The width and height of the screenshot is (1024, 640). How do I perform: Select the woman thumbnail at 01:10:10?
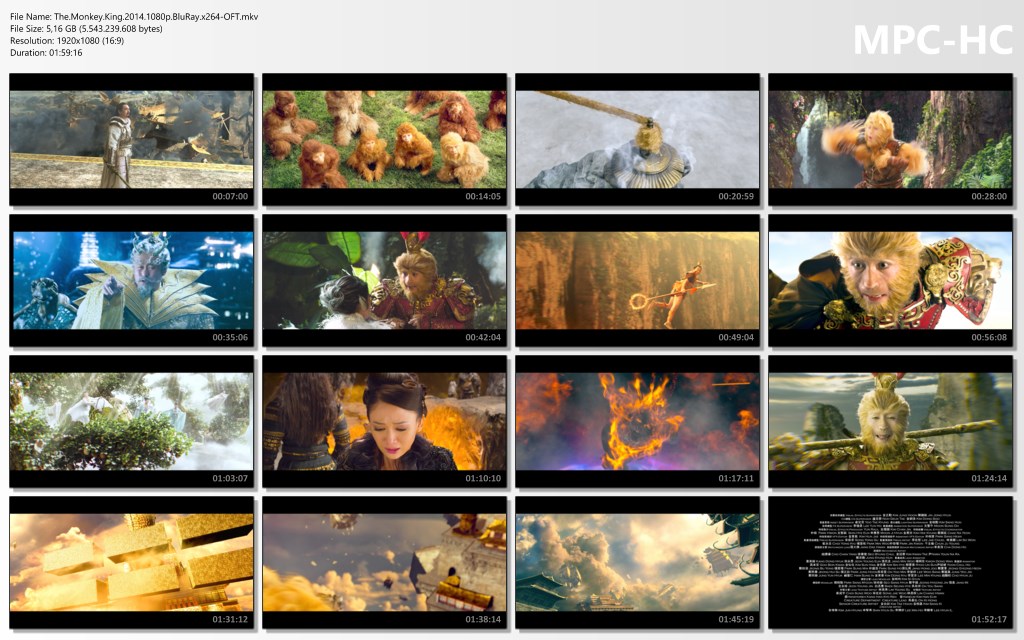[x=384, y=421]
